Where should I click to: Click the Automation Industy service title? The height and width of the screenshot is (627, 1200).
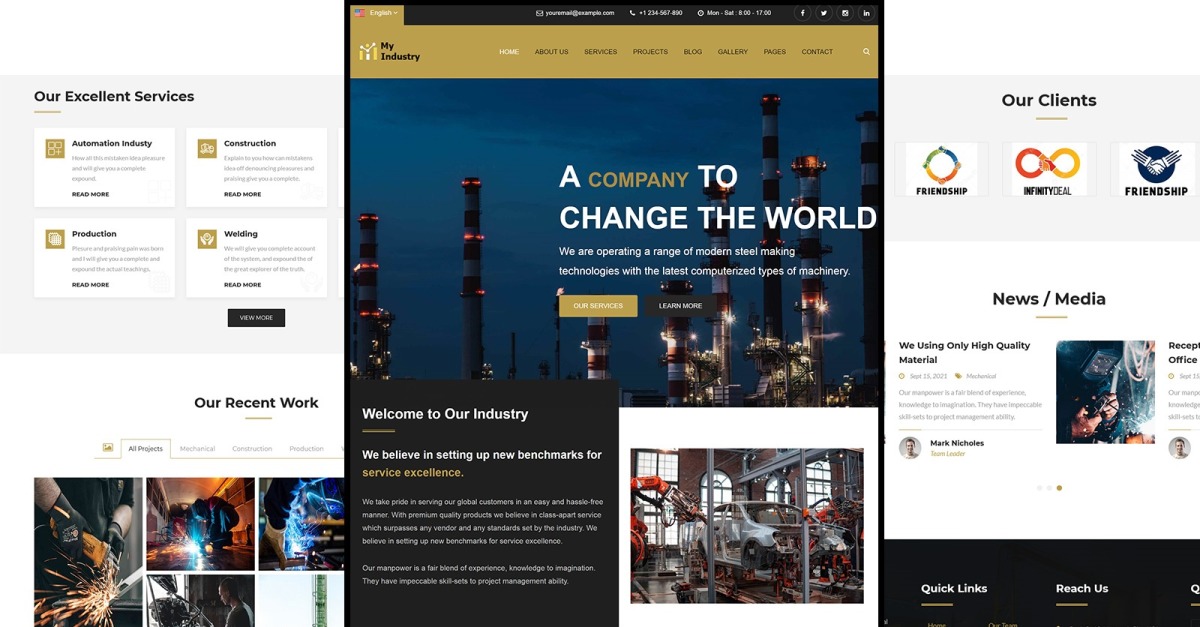pos(112,144)
